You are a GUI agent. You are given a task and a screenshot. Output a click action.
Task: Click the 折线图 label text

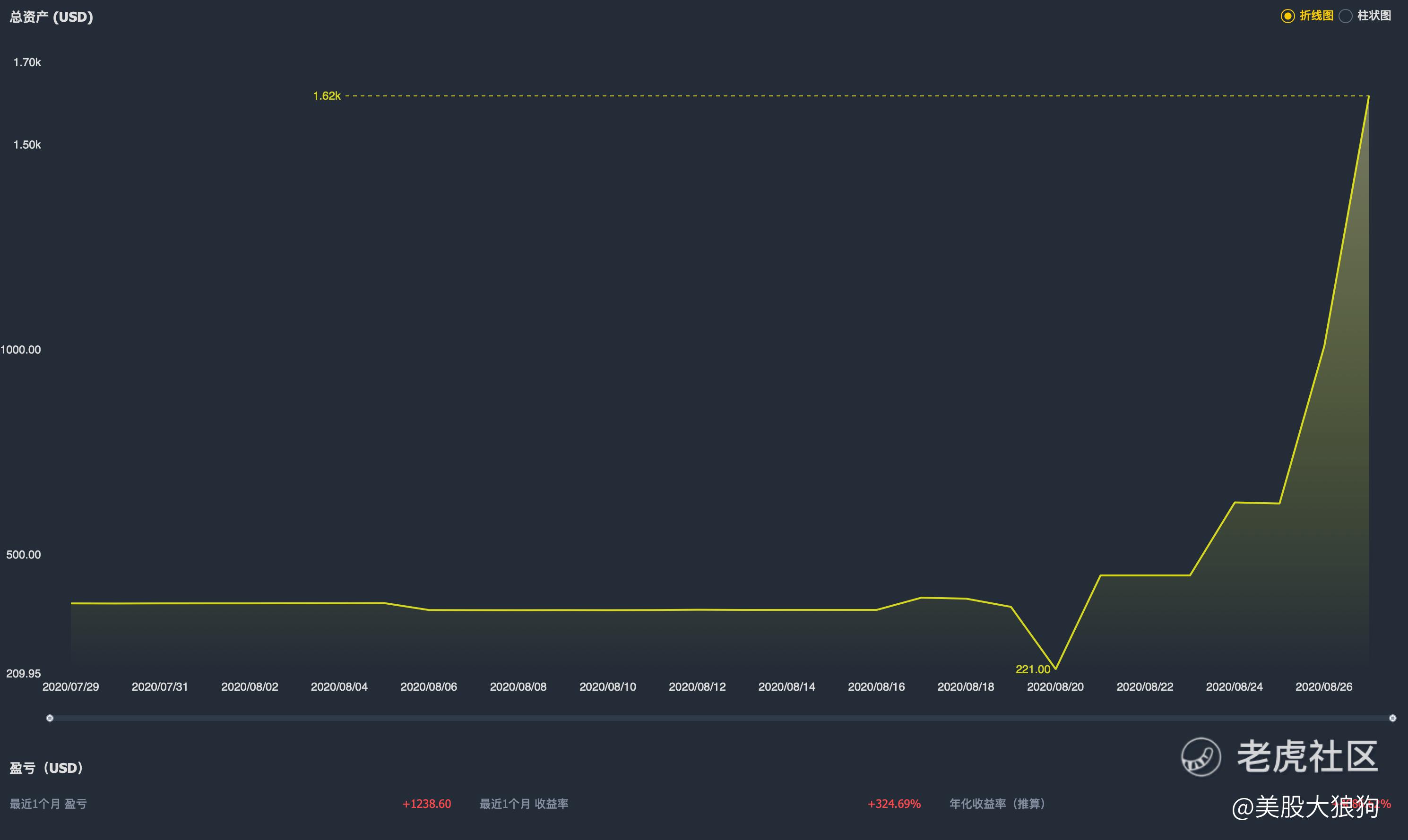click(1316, 16)
